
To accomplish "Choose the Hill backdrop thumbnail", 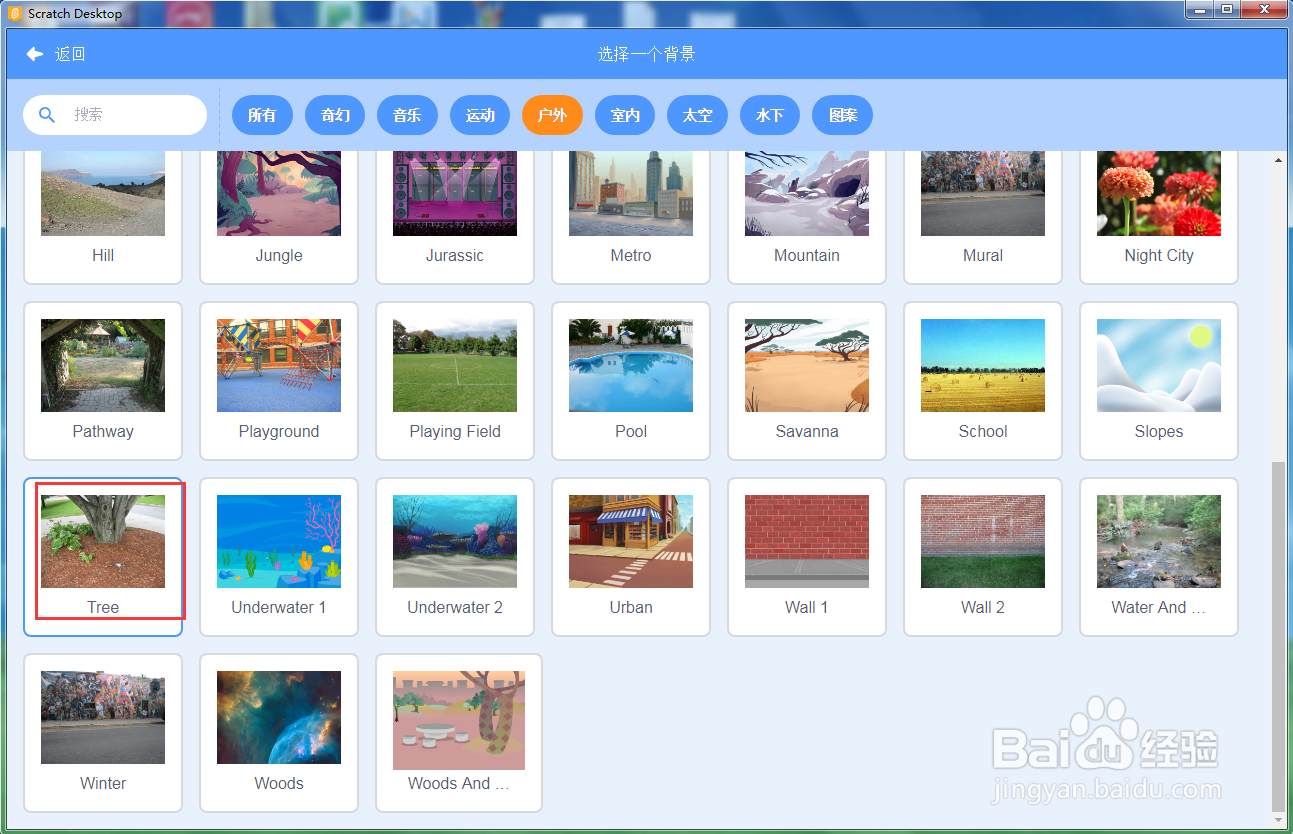I will 103,193.
